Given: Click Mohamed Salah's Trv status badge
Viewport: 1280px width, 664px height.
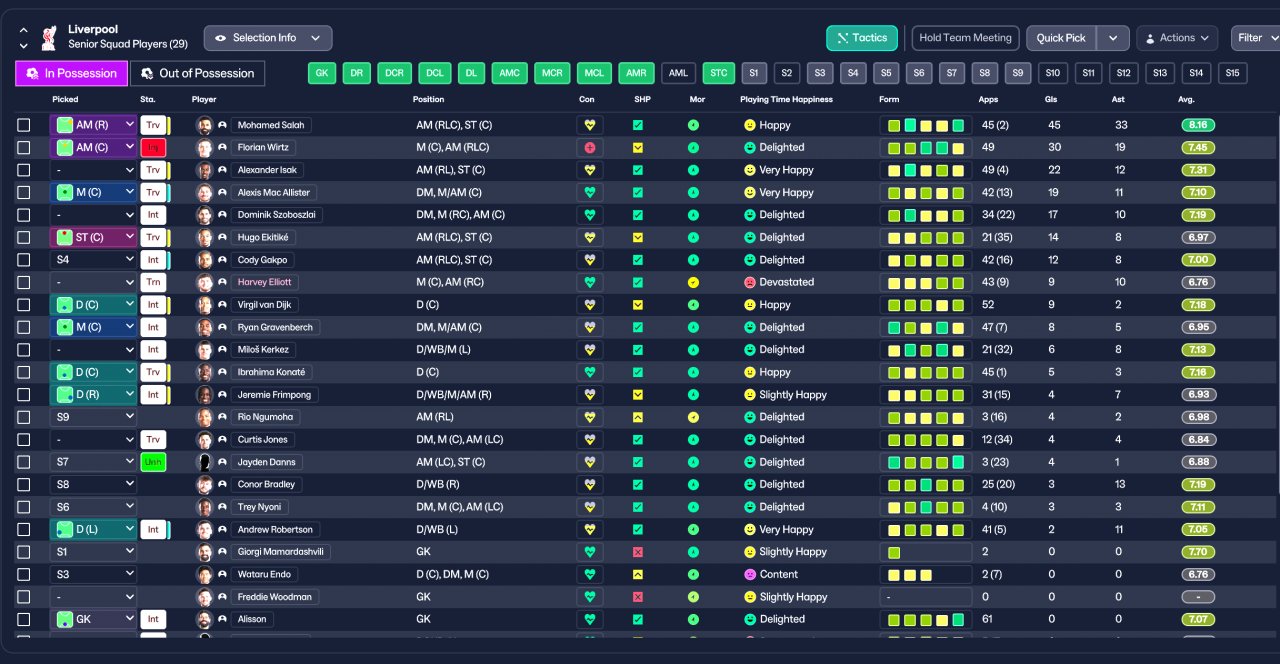Looking at the screenshot, I should point(152,125).
